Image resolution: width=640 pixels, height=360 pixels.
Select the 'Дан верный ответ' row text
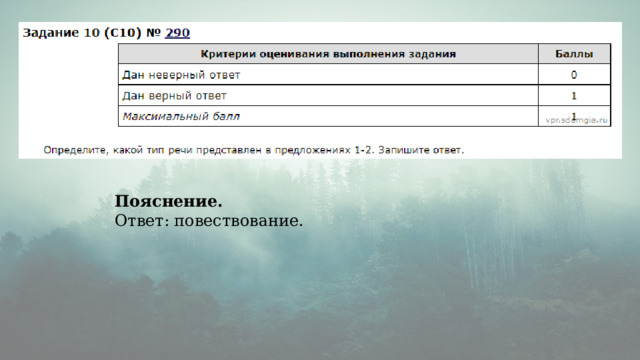click(174, 96)
